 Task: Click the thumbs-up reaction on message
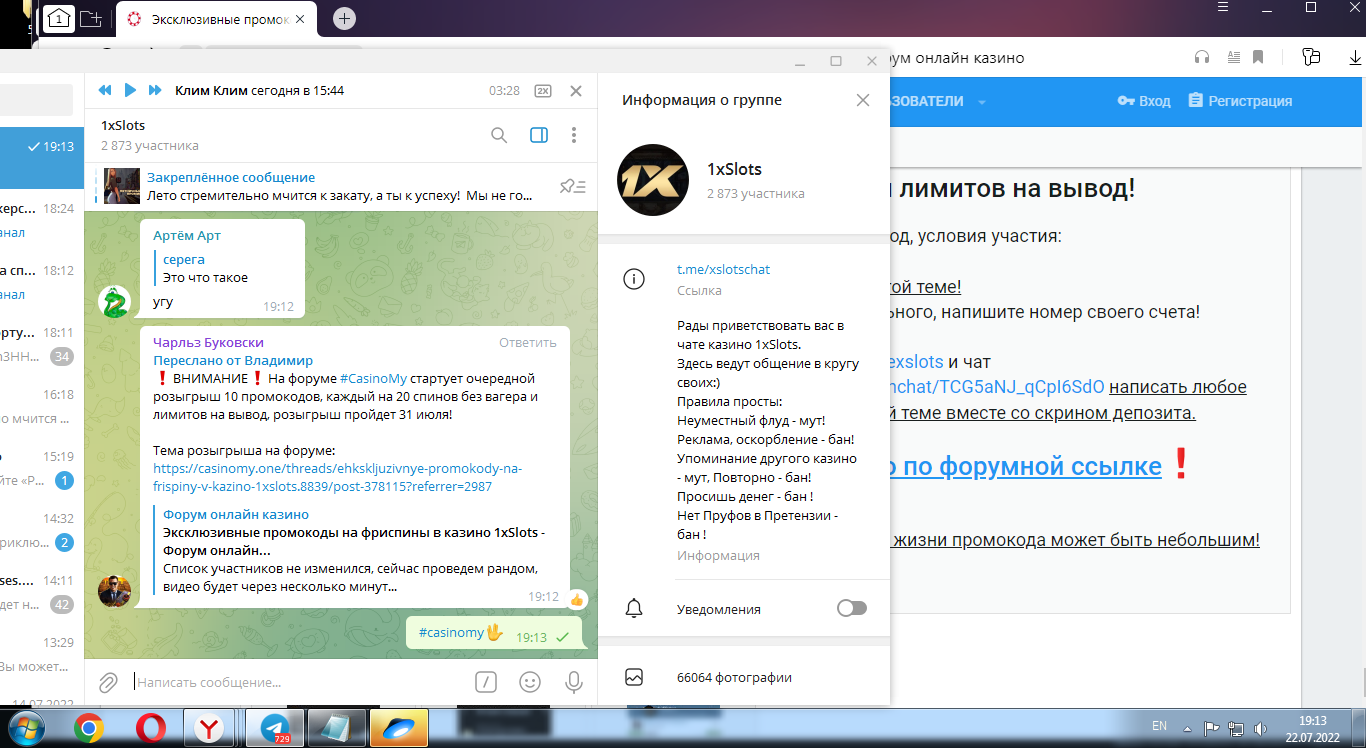(x=577, y=599)
